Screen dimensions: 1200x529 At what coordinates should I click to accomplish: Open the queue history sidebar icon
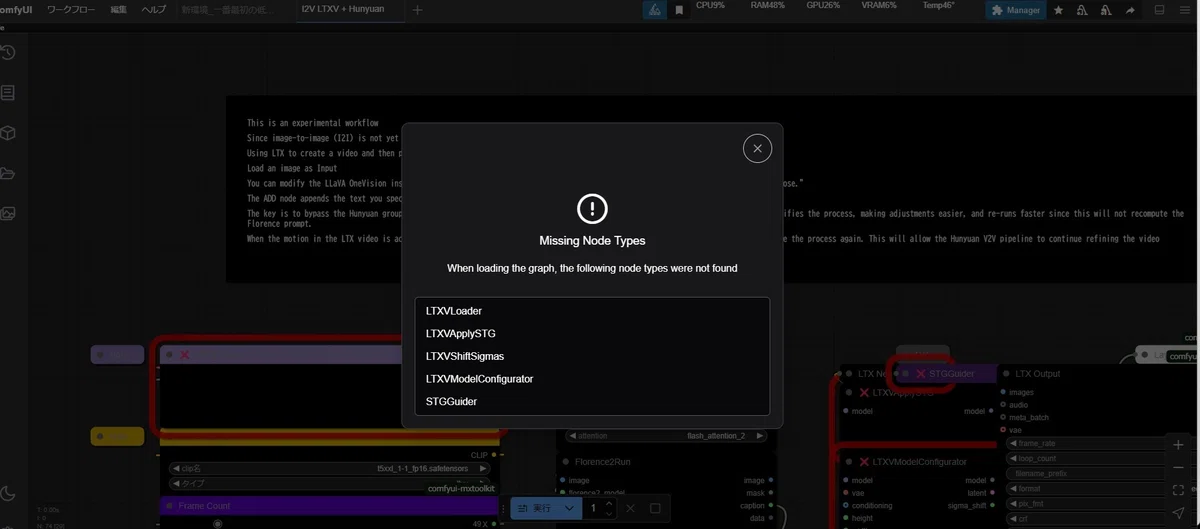pos(8,52)
